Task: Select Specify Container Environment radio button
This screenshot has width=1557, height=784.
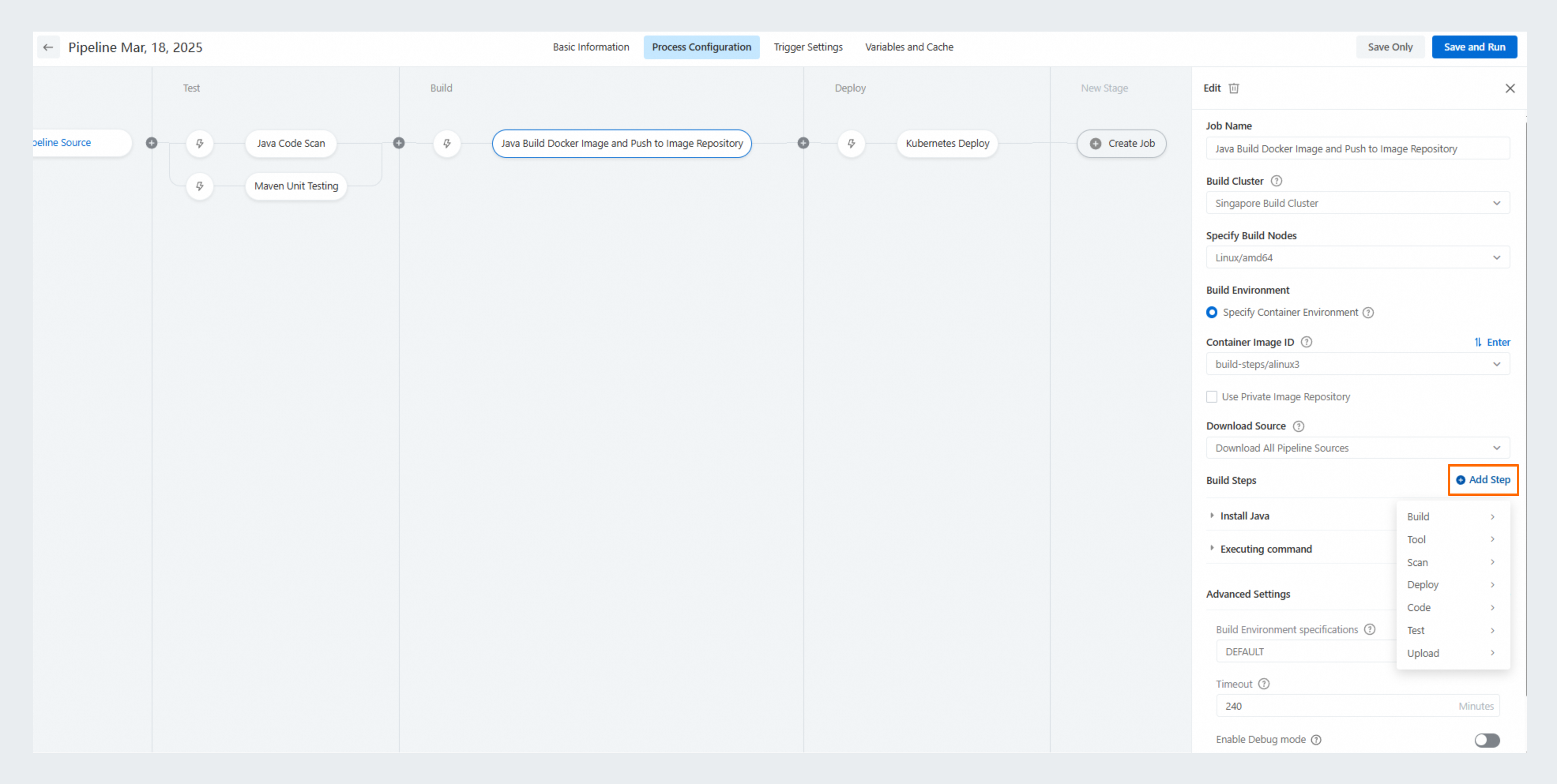Action: (x=1211, y=312)
